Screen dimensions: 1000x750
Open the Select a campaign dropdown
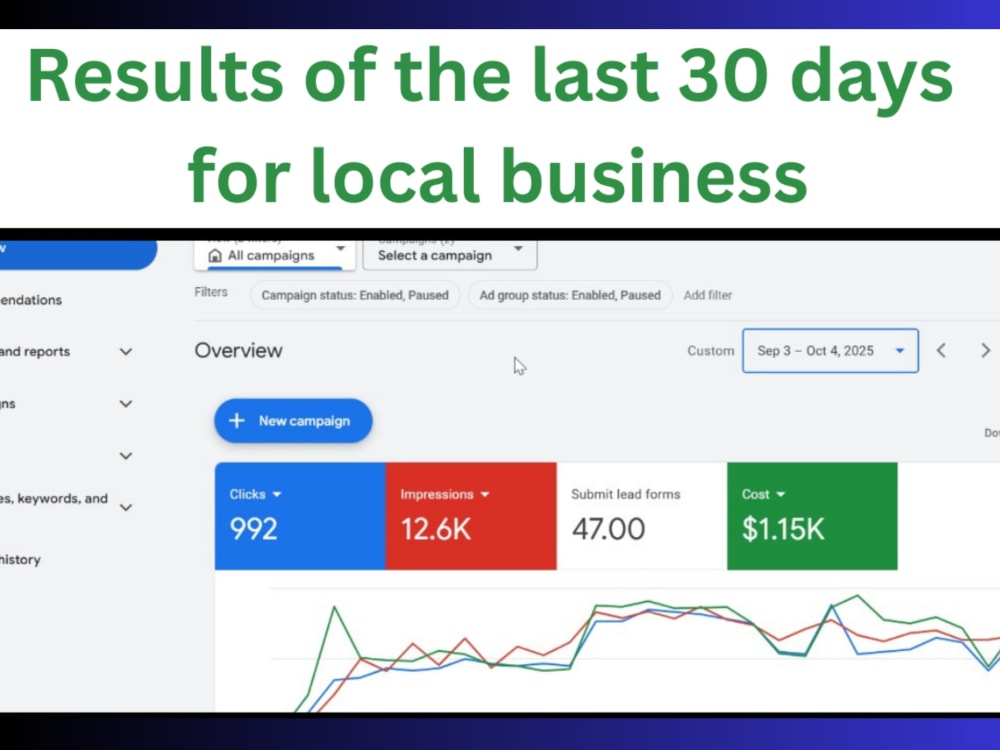450,255
